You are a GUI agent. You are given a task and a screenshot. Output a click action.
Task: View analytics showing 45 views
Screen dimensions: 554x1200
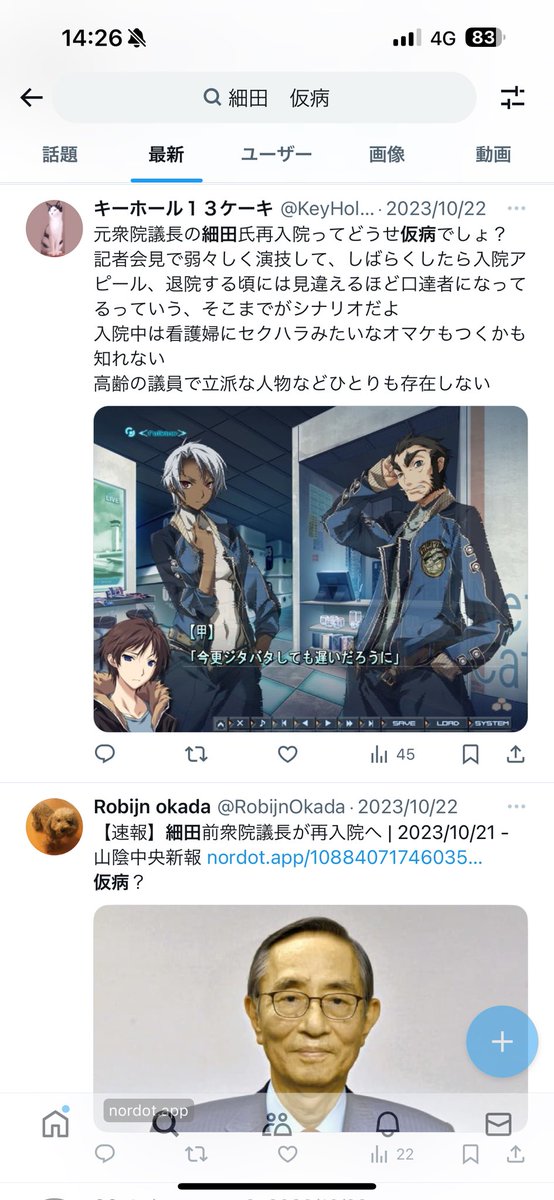click(x=392, y=754)
